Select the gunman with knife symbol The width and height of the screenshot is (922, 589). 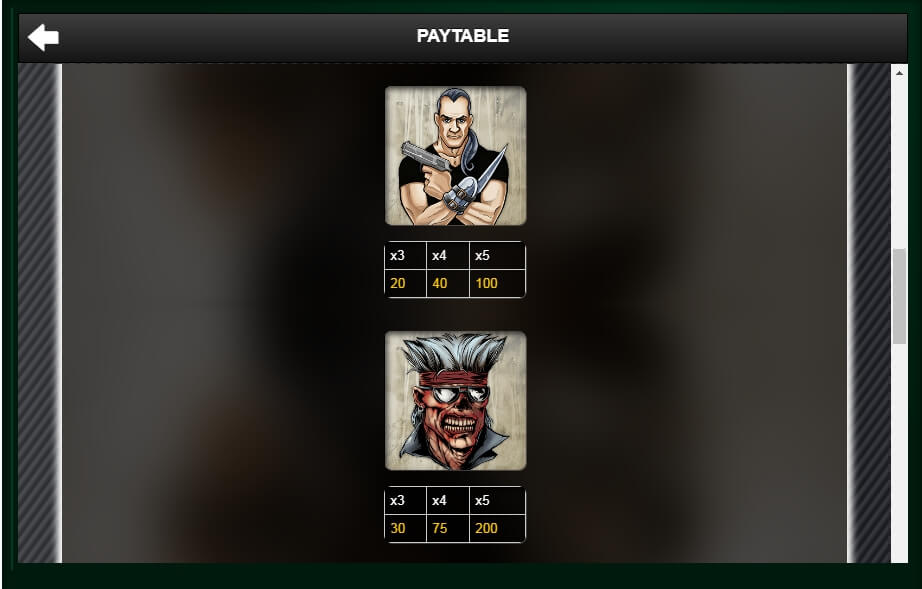click(x=456, y=156)
